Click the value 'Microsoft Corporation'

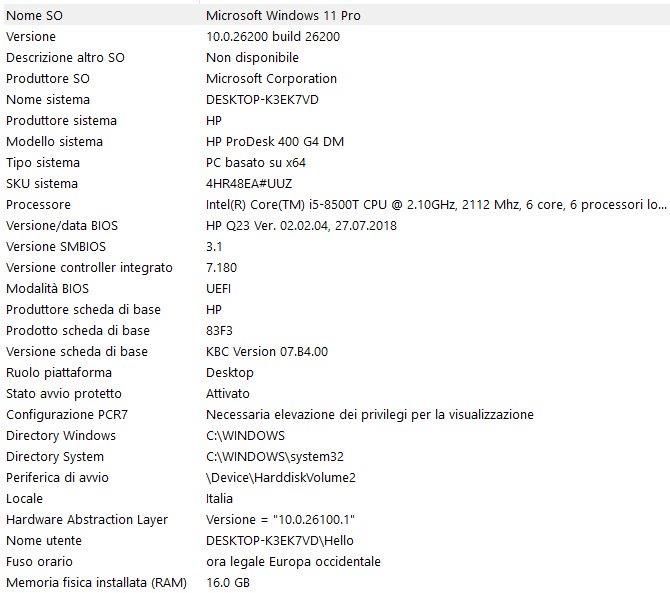click(271, 78)
